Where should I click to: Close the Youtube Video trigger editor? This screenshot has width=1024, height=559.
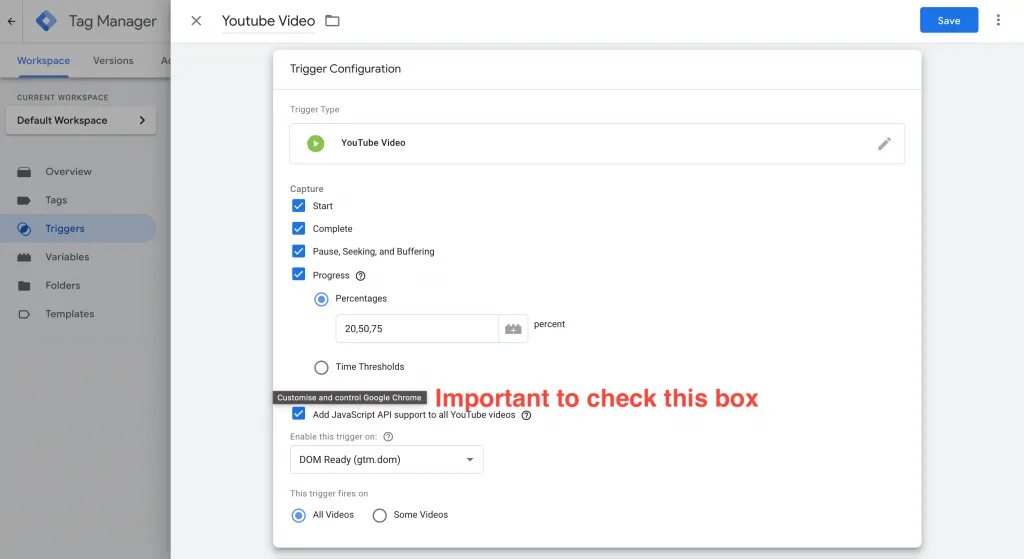(x=196, y=21)
